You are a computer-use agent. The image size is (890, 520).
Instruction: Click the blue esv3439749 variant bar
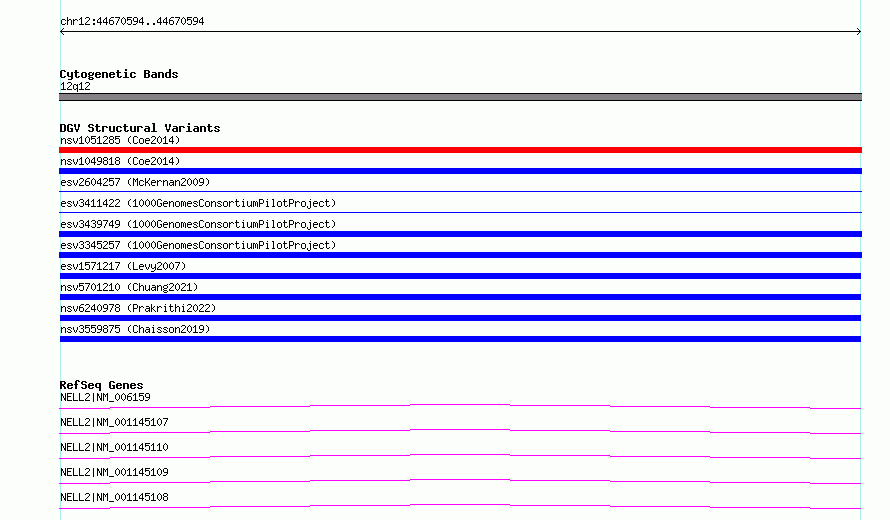tap(460, 234)
